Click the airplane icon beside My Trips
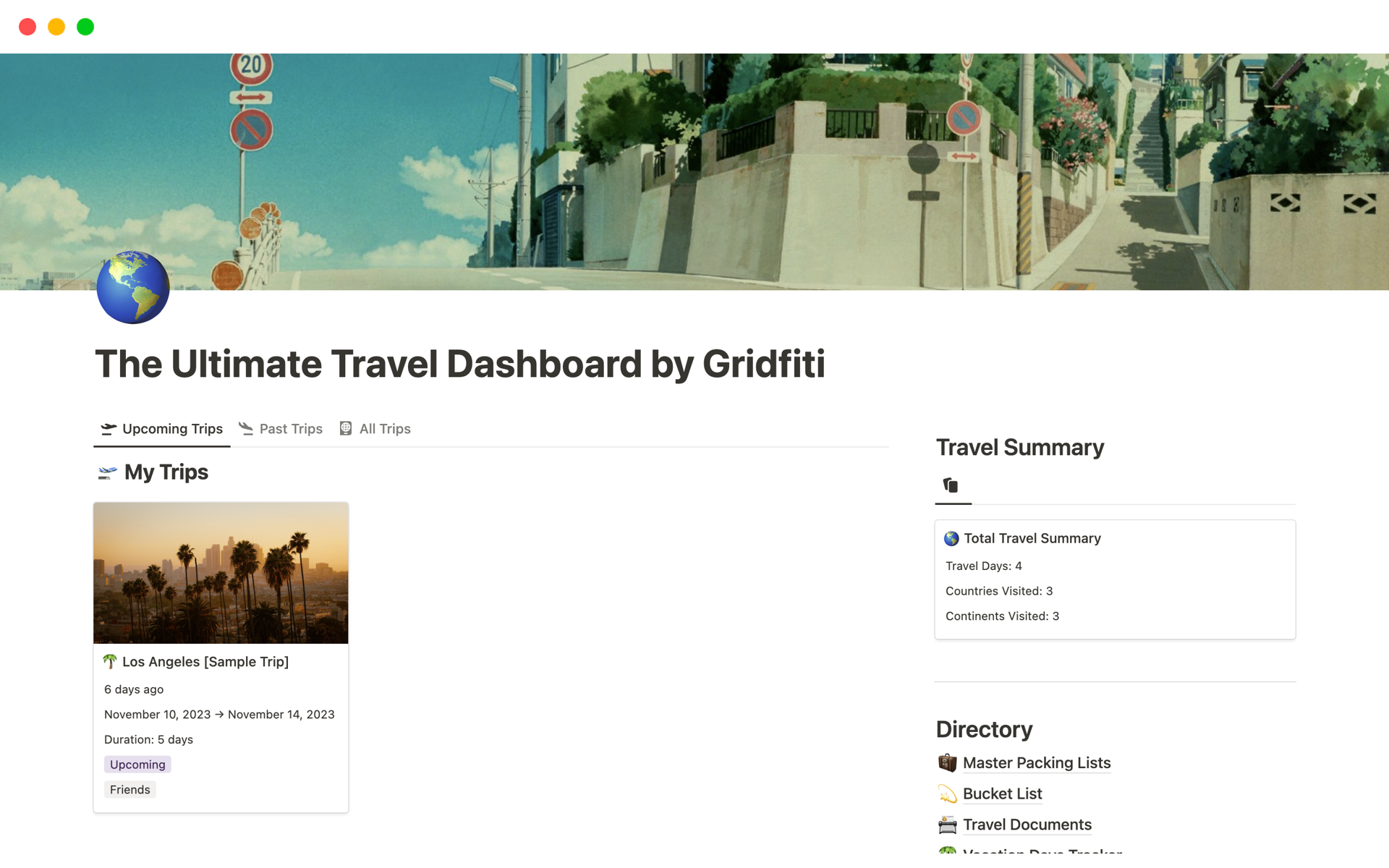Viewport: 1389px width, 868px height. click(107, 472)
